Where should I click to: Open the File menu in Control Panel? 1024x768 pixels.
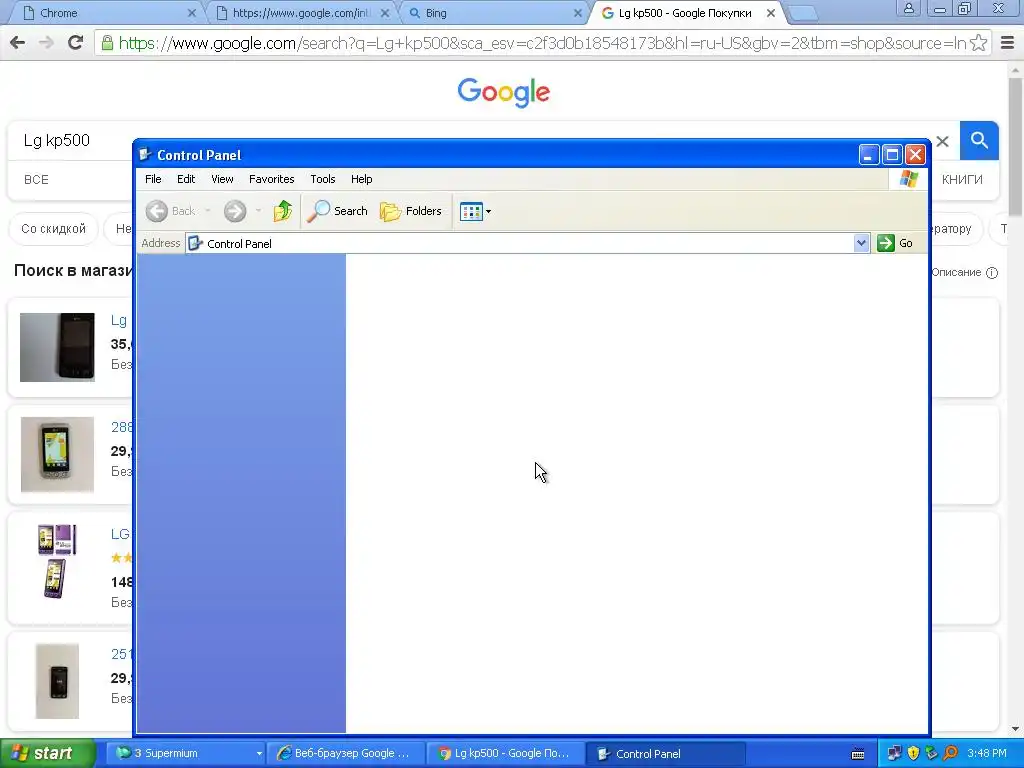153,179
